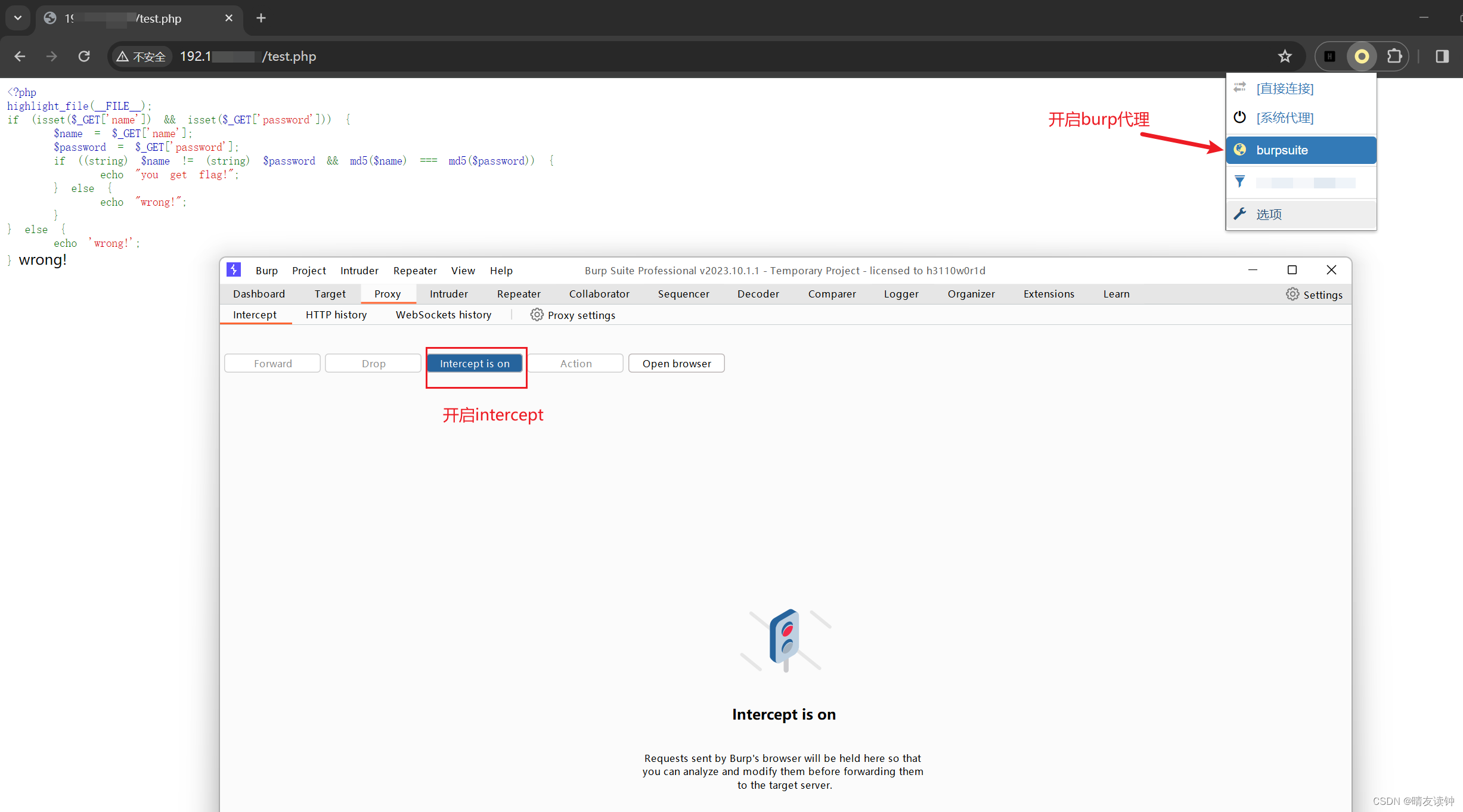1463x812 pixels.
Task: Expand the tab search chevron dropdown
Action: point(18,18)
